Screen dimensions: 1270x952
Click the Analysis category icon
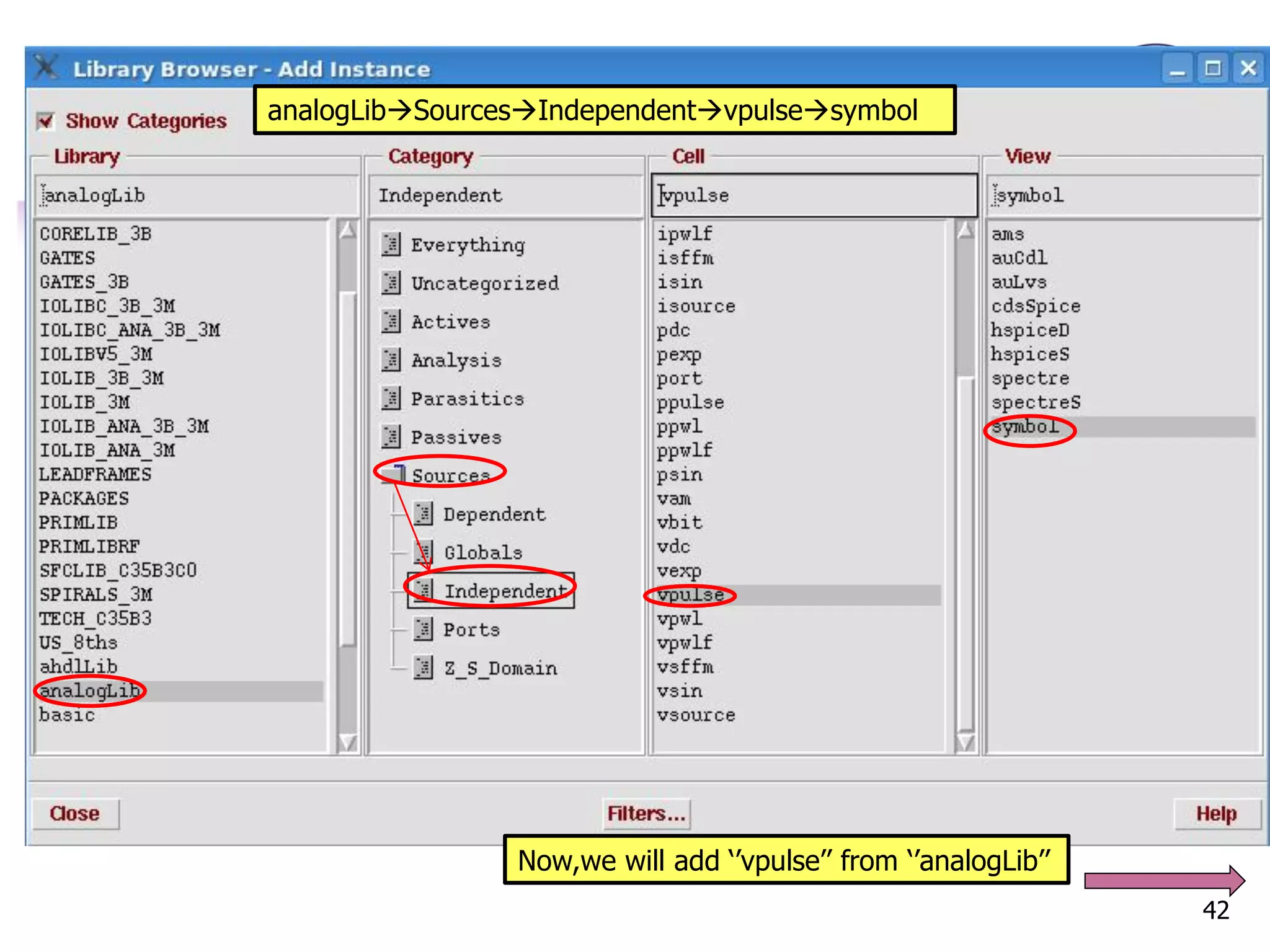coord(391,360)
